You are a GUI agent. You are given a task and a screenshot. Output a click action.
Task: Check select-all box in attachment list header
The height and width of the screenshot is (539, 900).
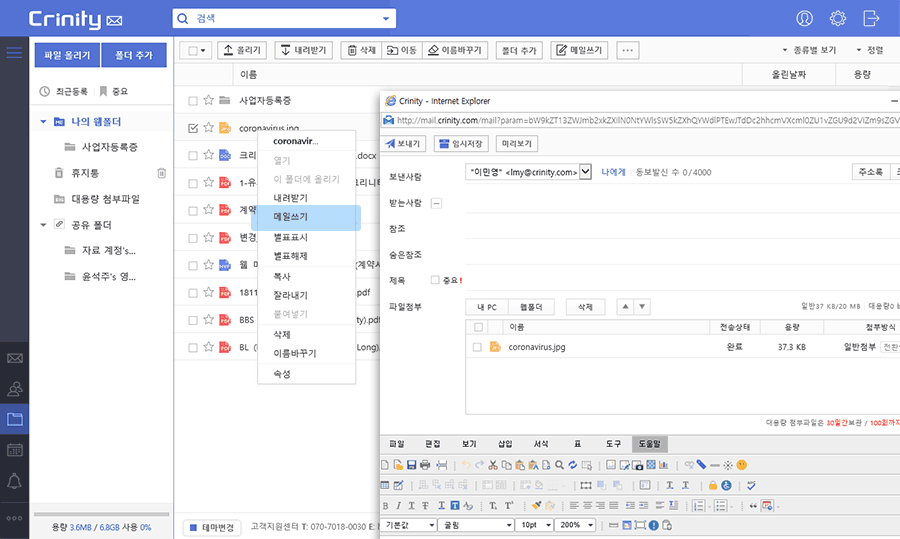point(478,327)
